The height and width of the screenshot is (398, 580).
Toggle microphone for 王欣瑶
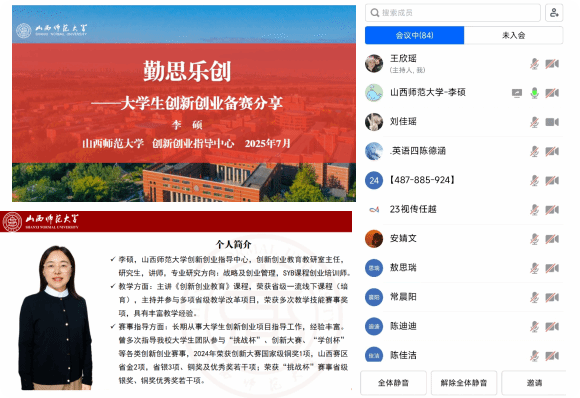coord(534,64)
